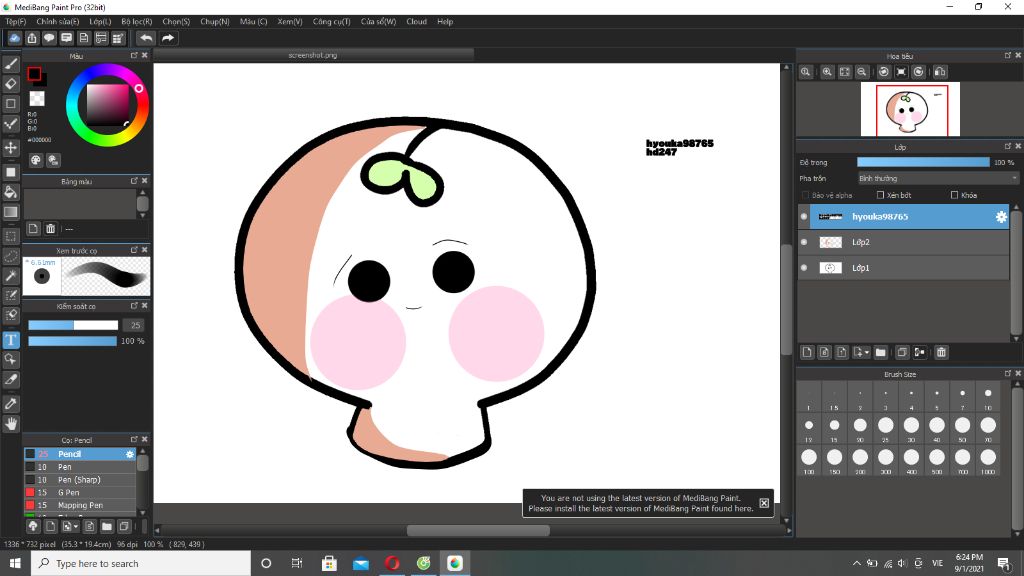Open settings gear of hyouka98765 layer
1024x576 pixels.
click(1000, 216)
